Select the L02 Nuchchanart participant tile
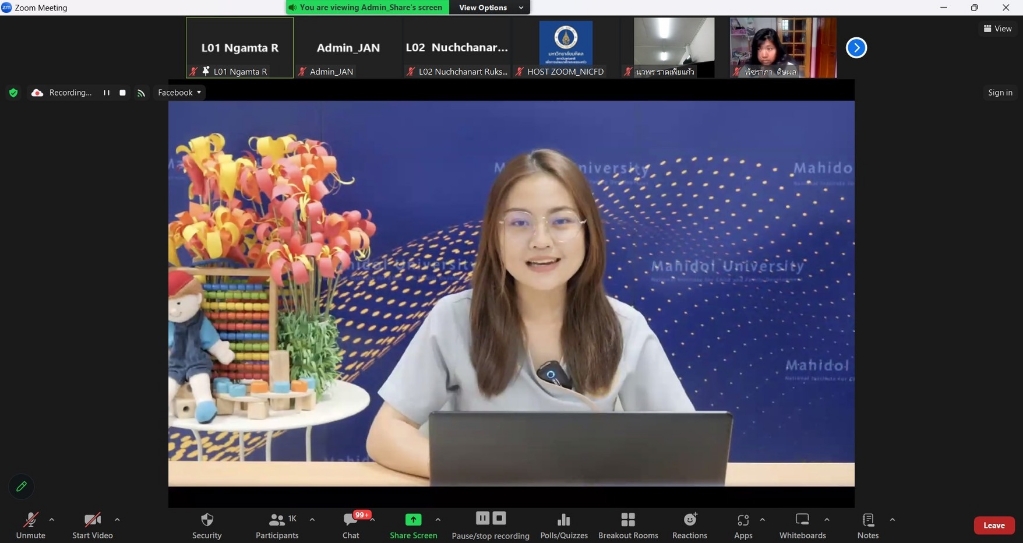The width and height of the screenshot is (1023, 543). point(457,48)
